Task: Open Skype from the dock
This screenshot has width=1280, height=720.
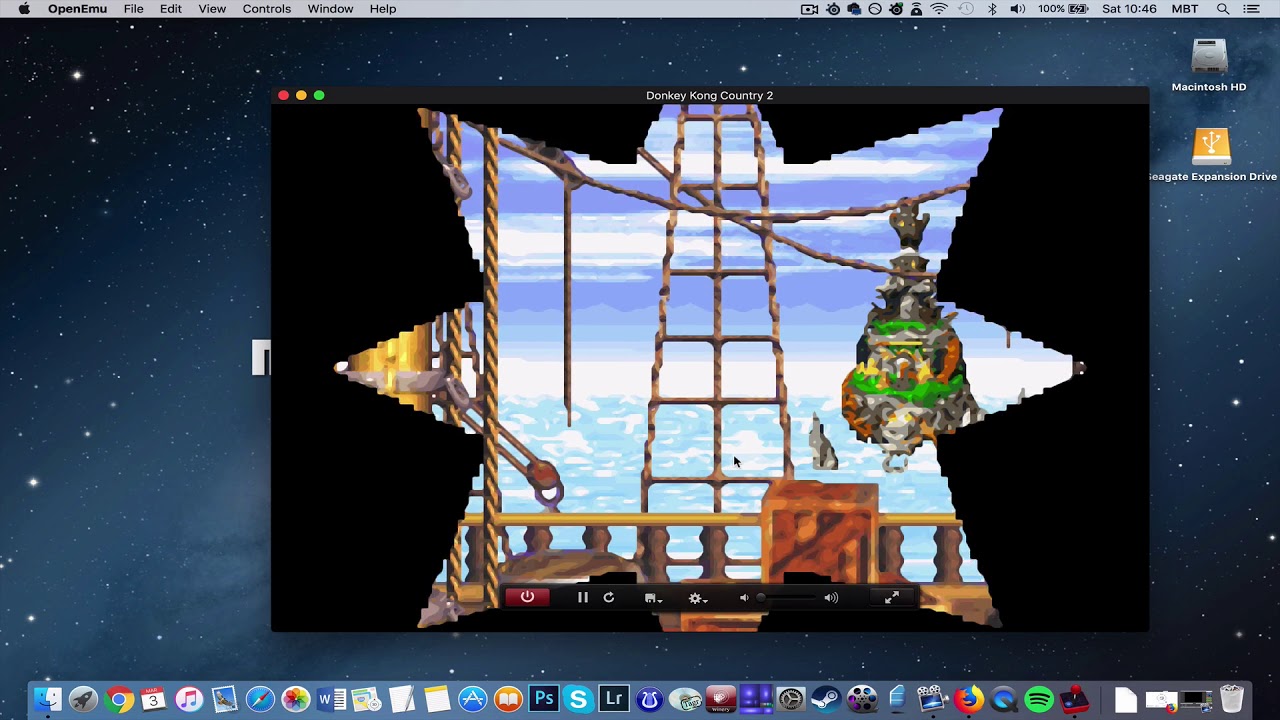Action: tap(578, 699)
